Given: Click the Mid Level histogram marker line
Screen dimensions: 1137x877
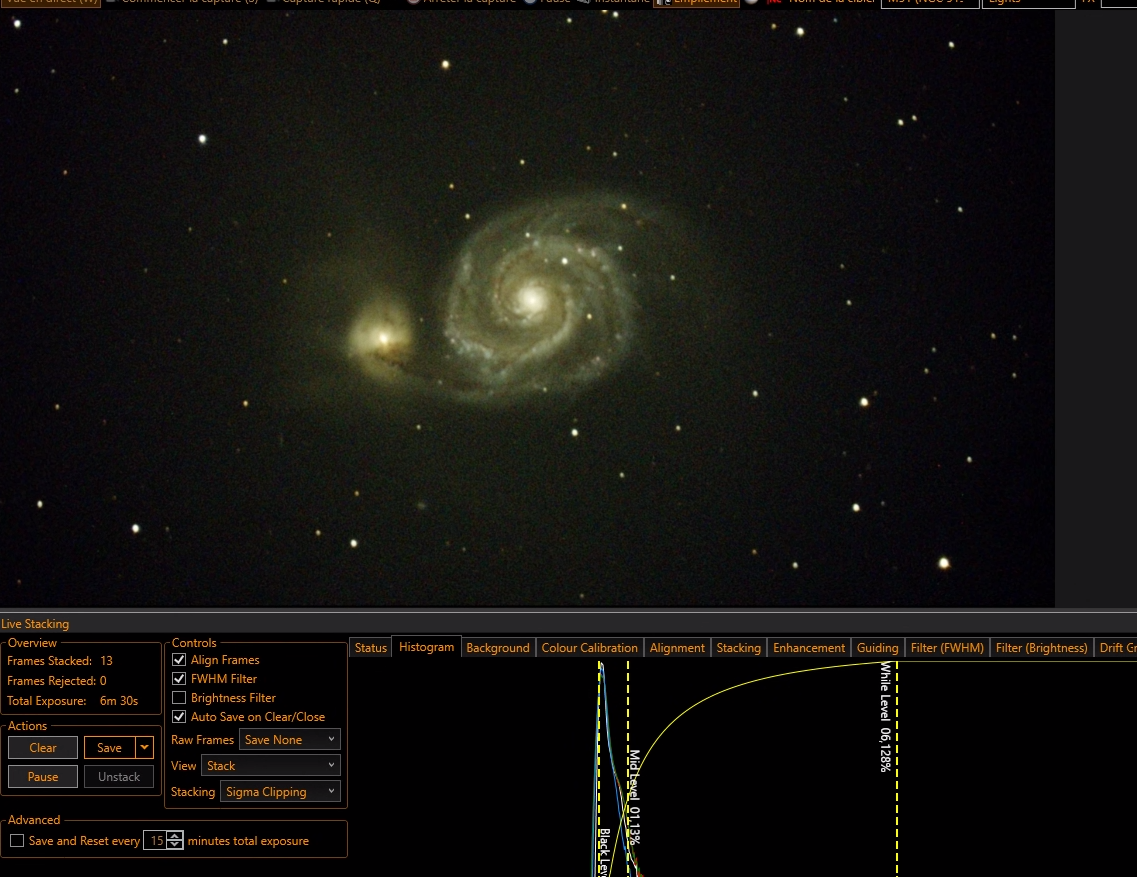Looking at the screenshot, I should click(x=628, y=769).
